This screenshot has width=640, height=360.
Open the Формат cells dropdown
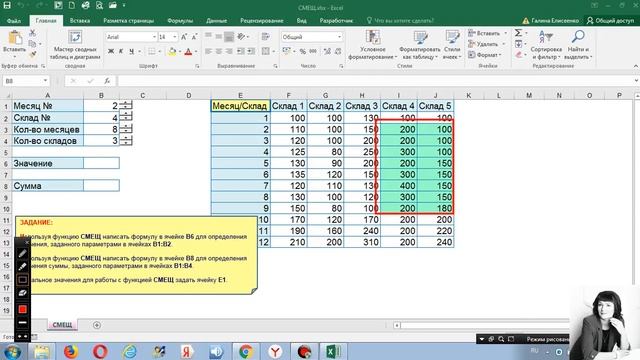(x=484, y=55)
